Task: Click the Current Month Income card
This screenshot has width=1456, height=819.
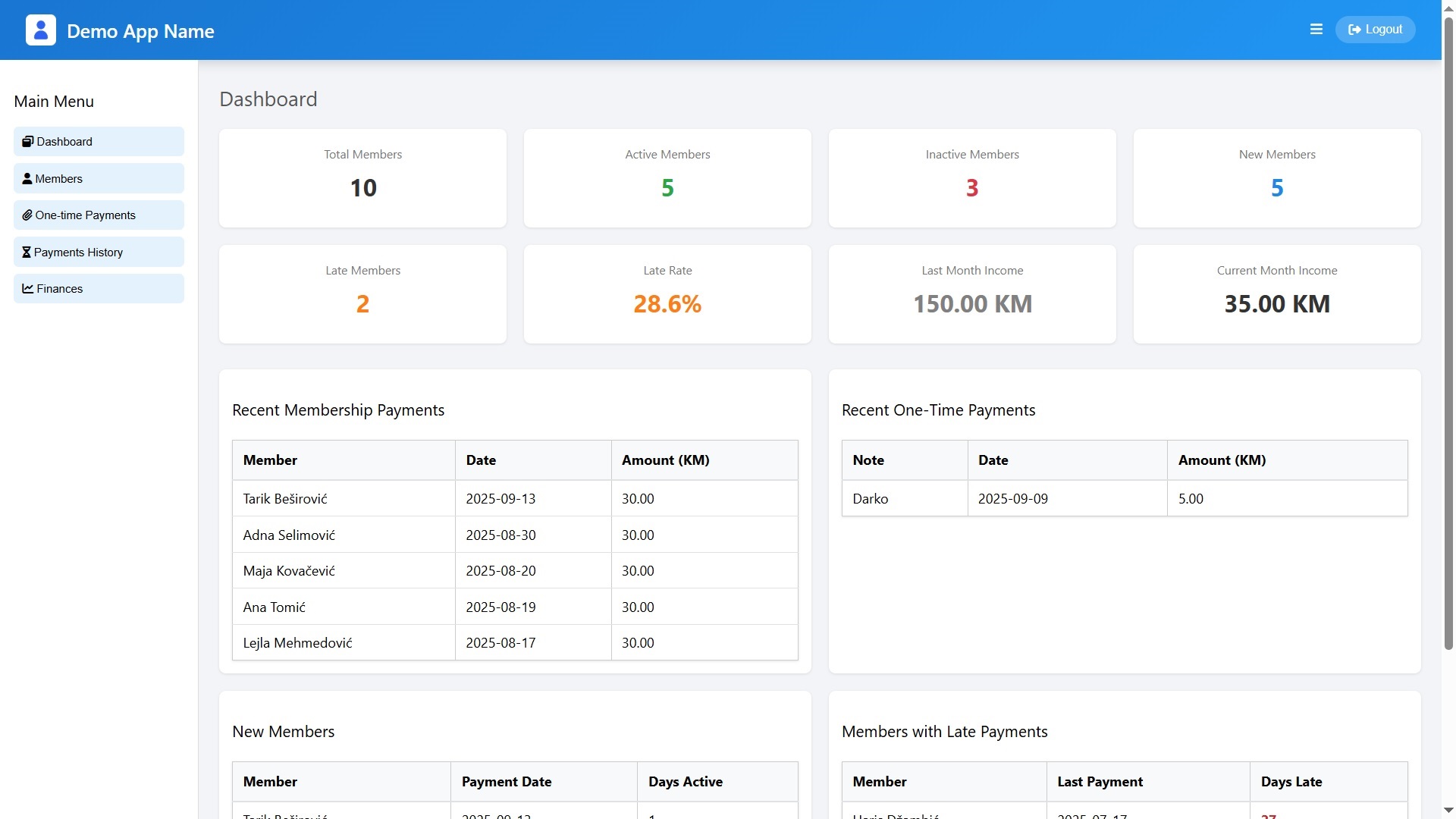Action: click(1276, 294)
